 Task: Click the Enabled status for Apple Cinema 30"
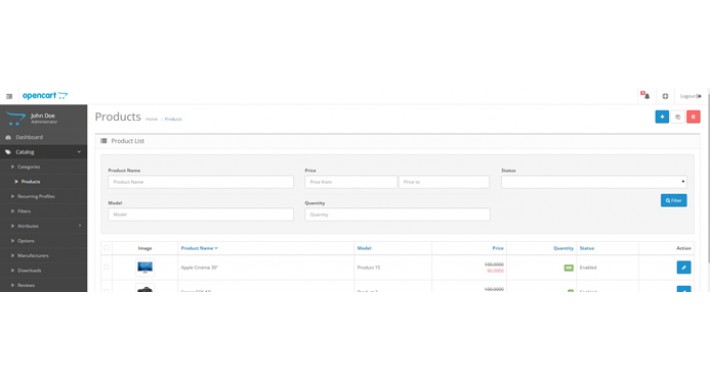click(x=588, y=268)
